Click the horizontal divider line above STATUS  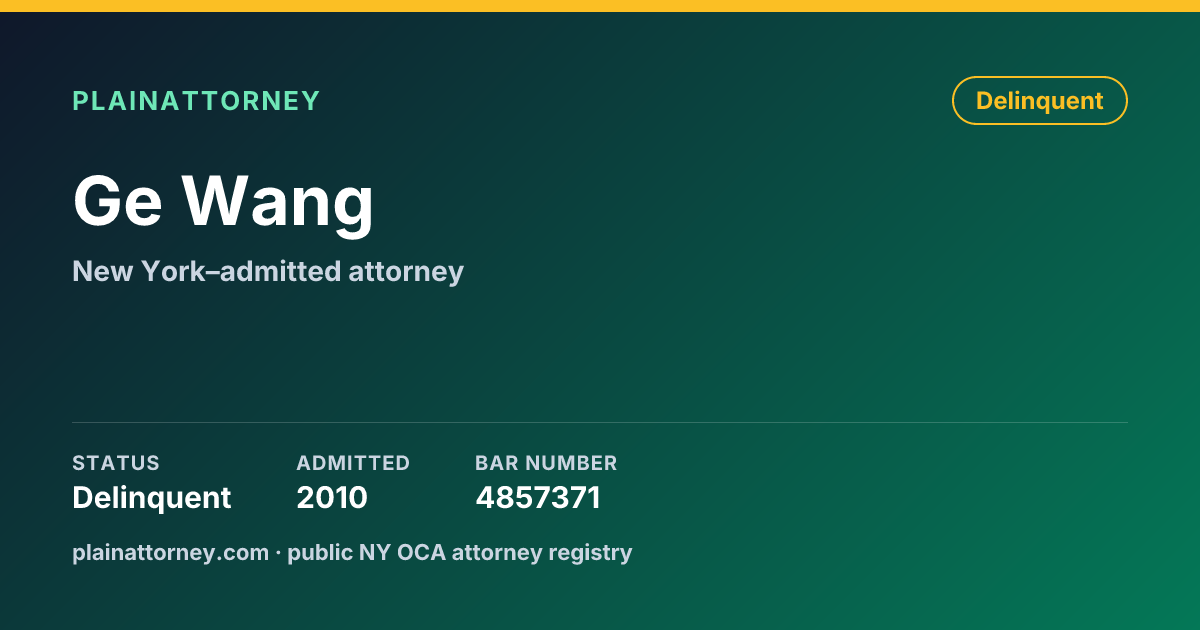[x=600, y=422]
